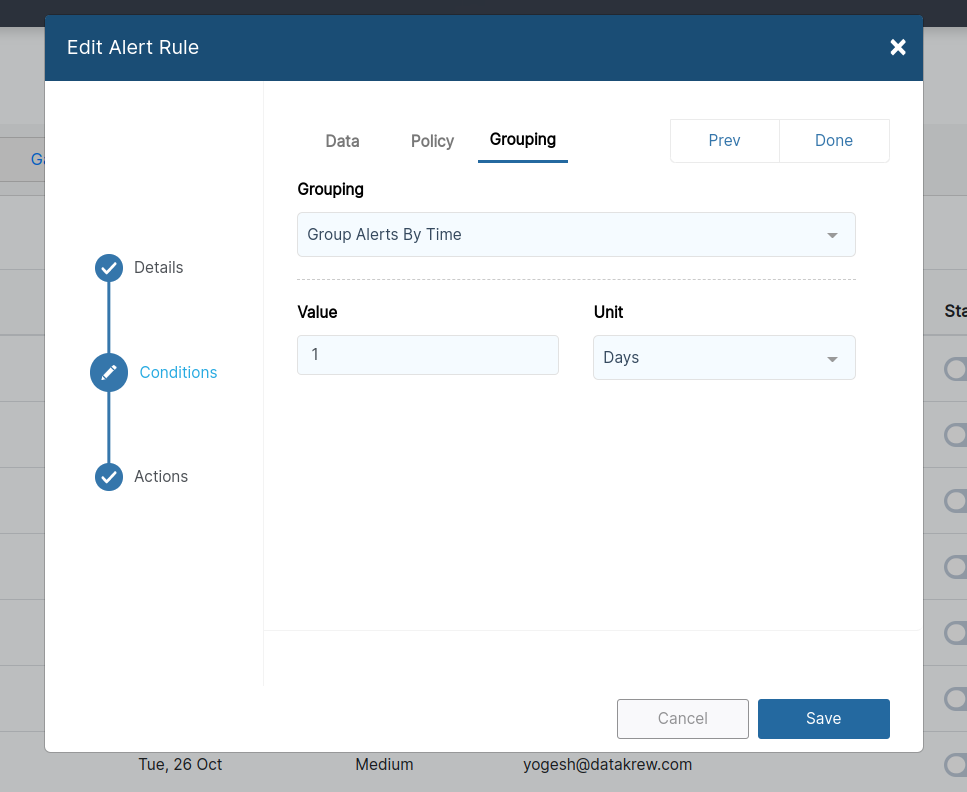
Task: Click the chevron arrow on the Grouping selector
Action: pos(832,234)
